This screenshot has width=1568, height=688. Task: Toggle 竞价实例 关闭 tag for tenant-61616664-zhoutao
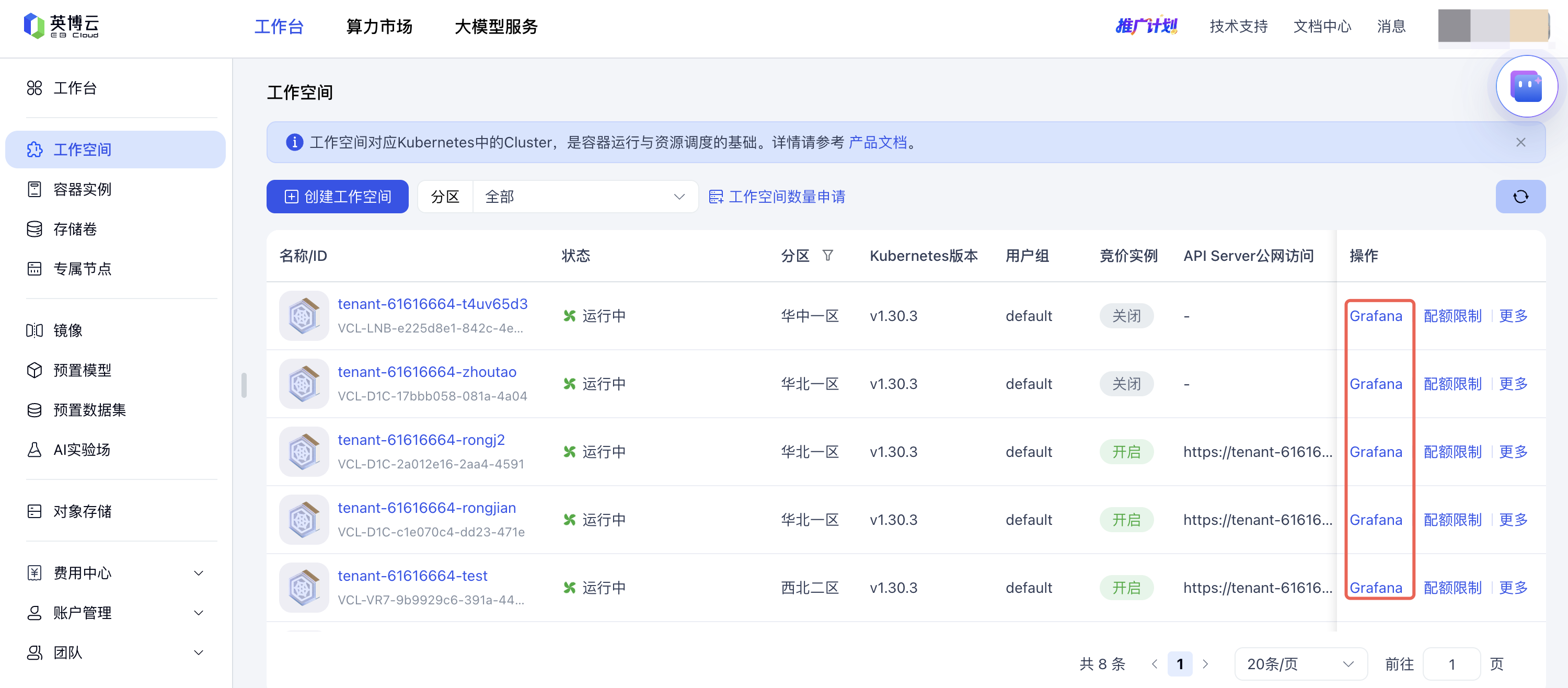coord(1125,384)
